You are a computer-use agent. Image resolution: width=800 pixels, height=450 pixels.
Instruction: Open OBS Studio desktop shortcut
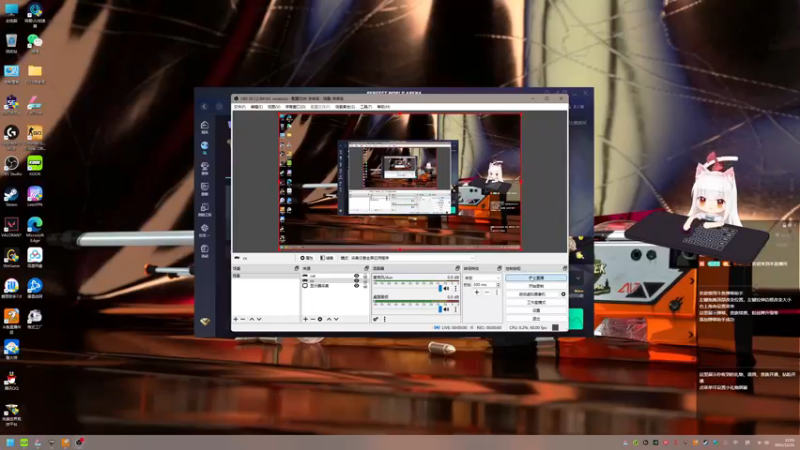coord(11,166)
